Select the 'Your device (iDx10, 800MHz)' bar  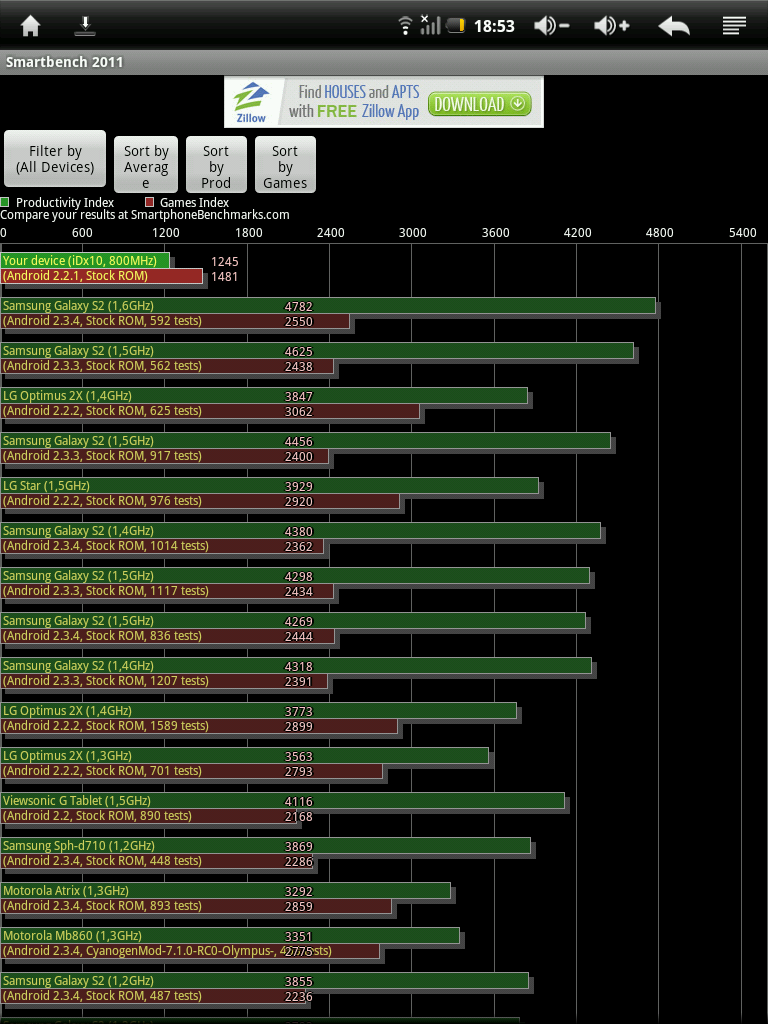point(86,261)
